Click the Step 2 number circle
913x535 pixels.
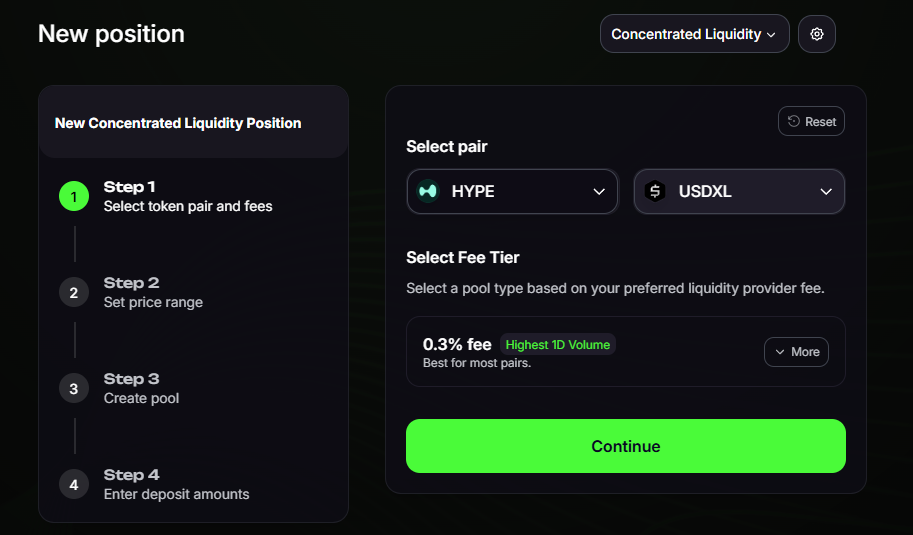[x=74, y=292]
